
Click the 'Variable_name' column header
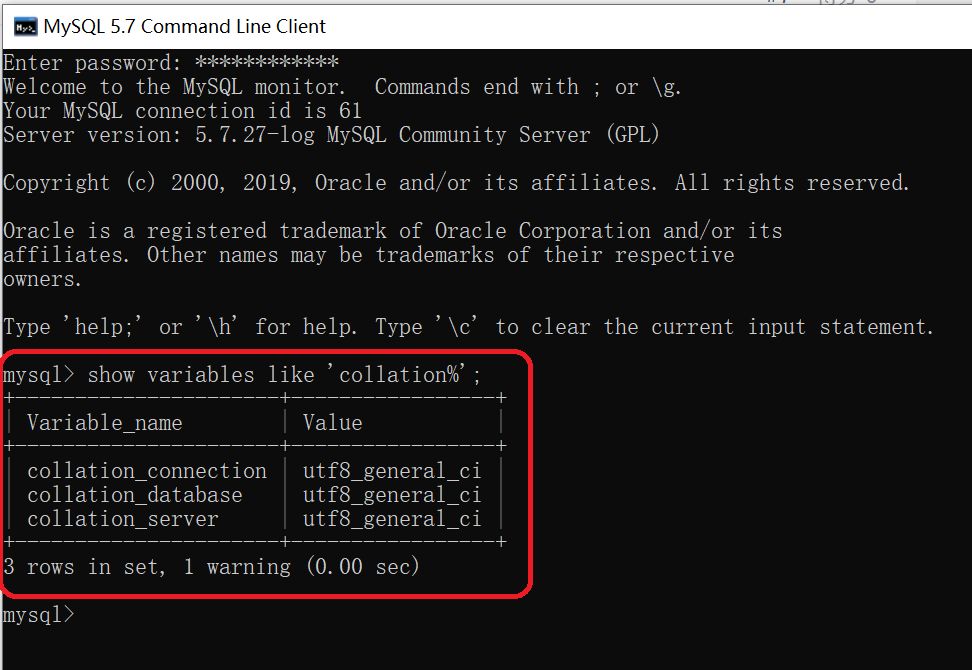pyautogui.click(x=105, y=423)
